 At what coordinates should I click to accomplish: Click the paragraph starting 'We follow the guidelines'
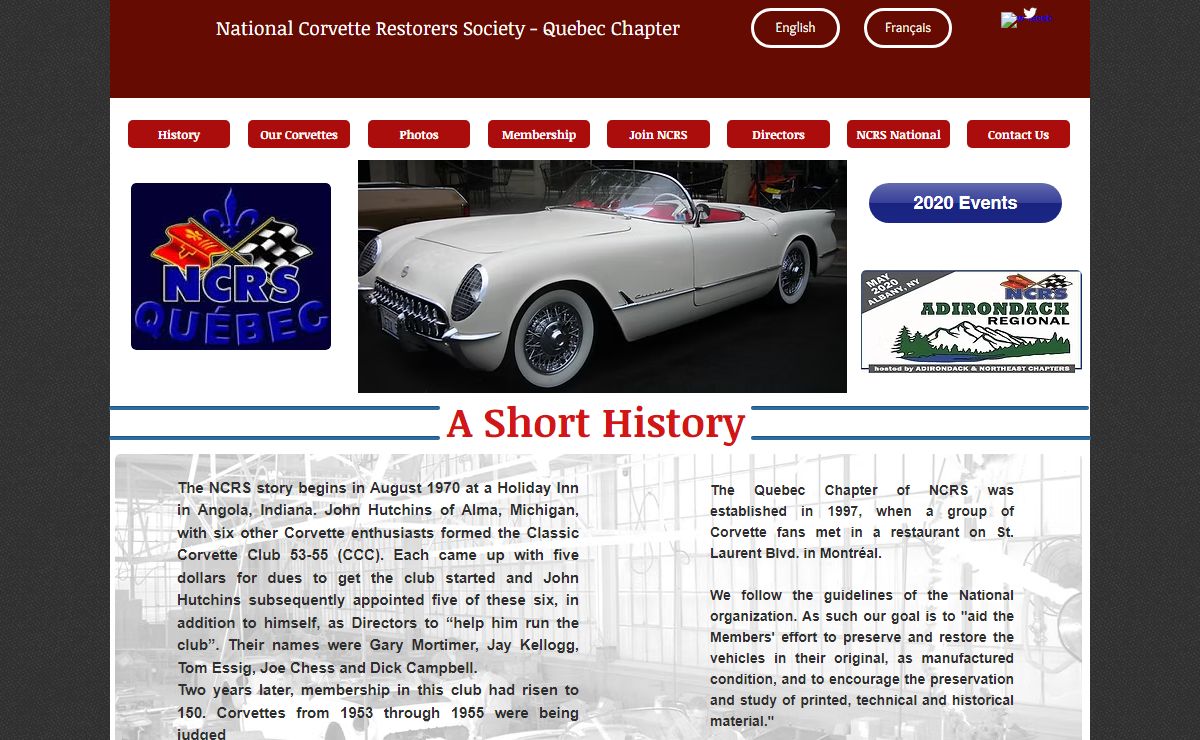point(862,658)
